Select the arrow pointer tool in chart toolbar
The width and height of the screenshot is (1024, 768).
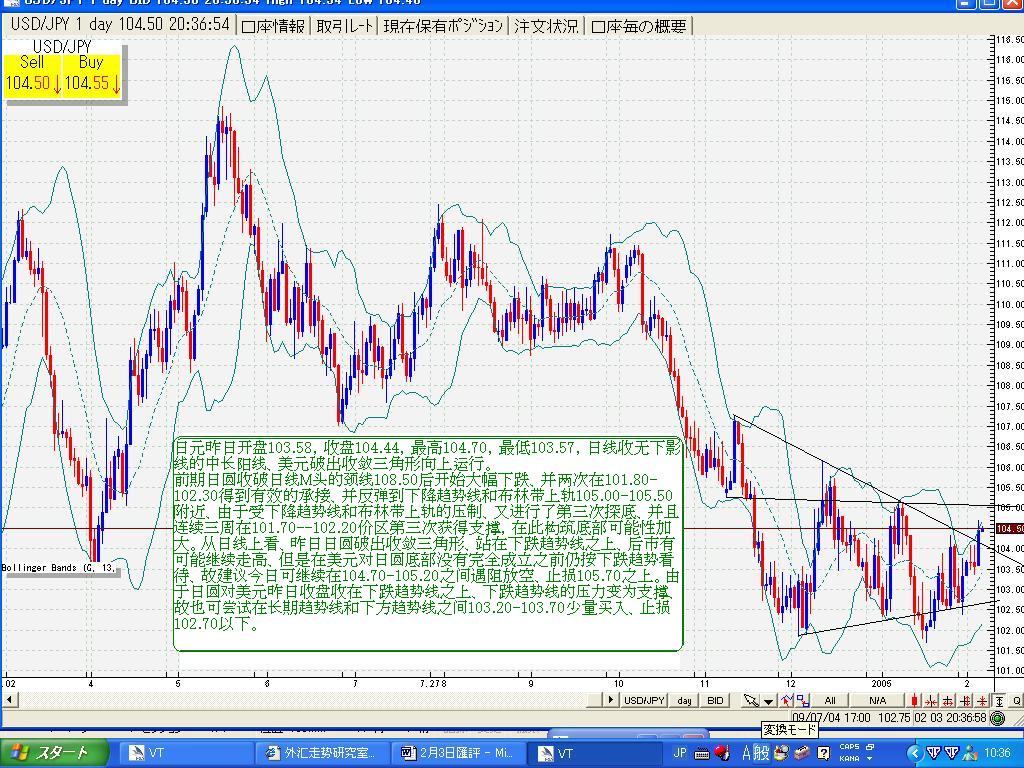pos(750,701)
